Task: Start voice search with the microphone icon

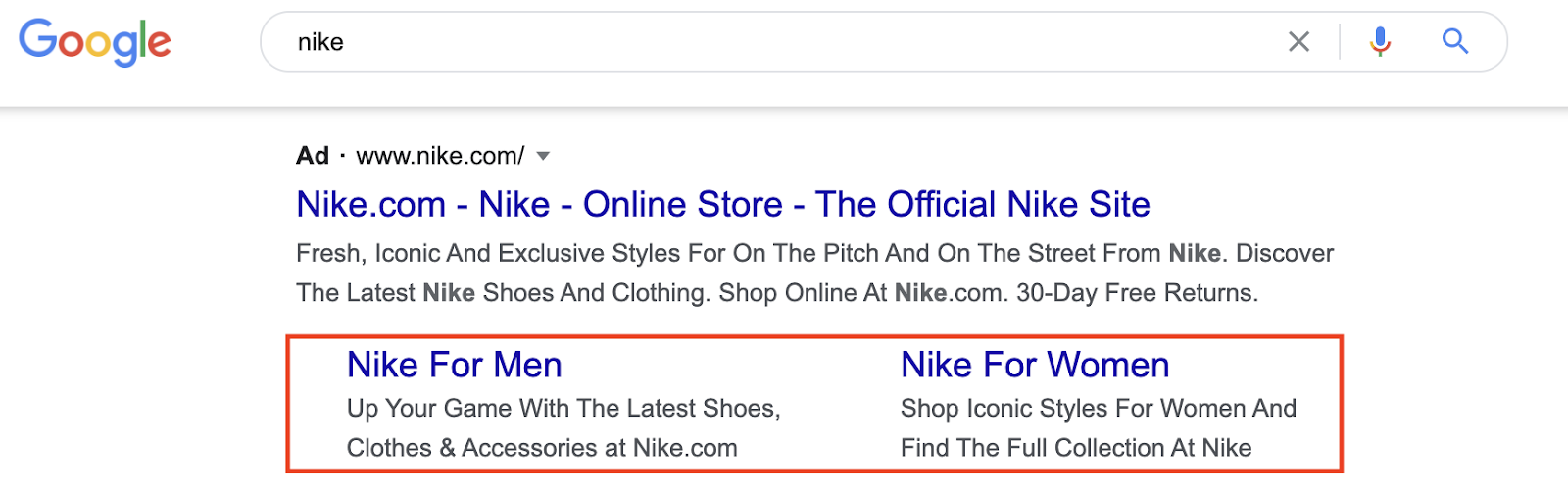Action: point(1380,41)
